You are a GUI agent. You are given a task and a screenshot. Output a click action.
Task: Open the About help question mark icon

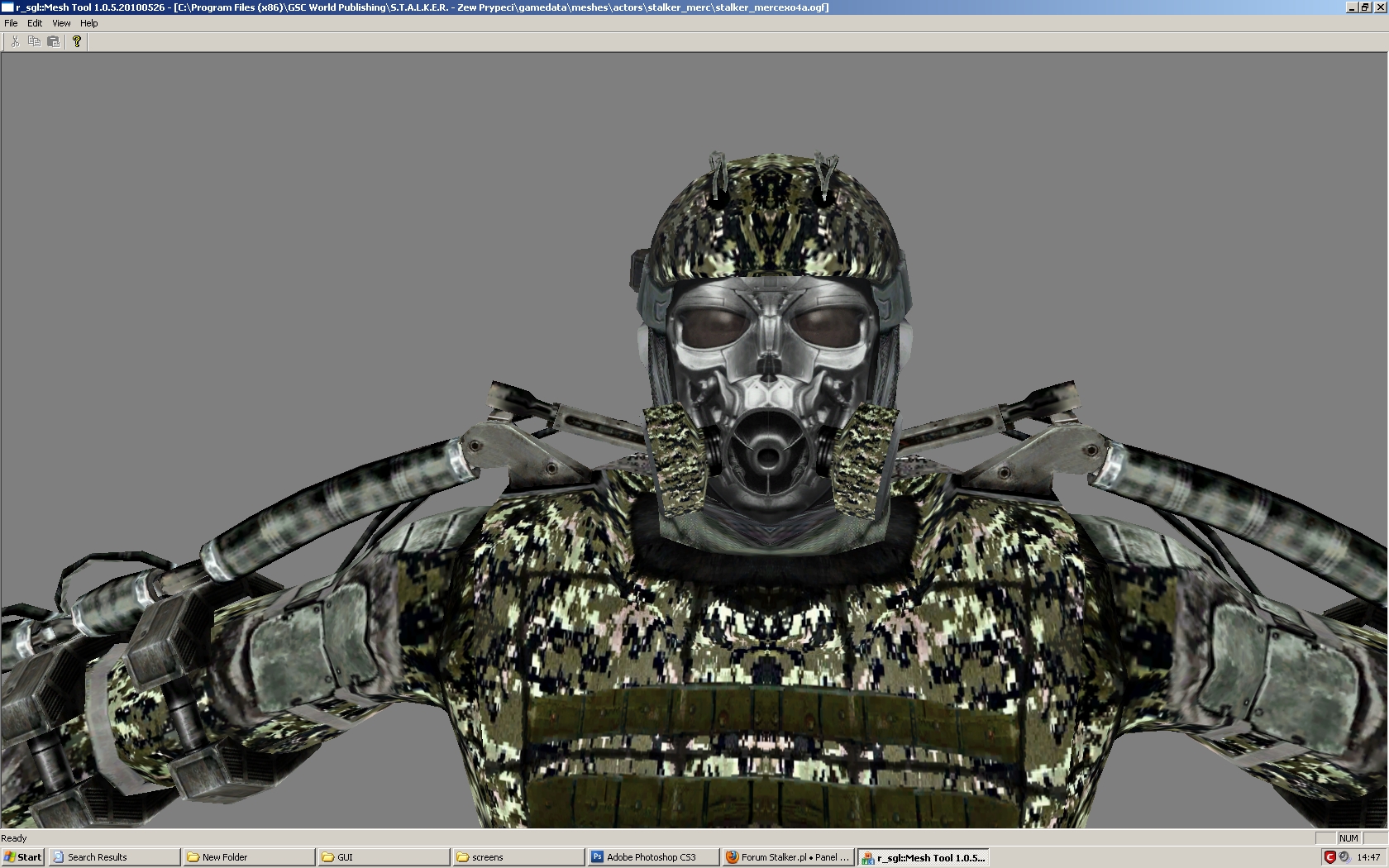coord(77,41)
